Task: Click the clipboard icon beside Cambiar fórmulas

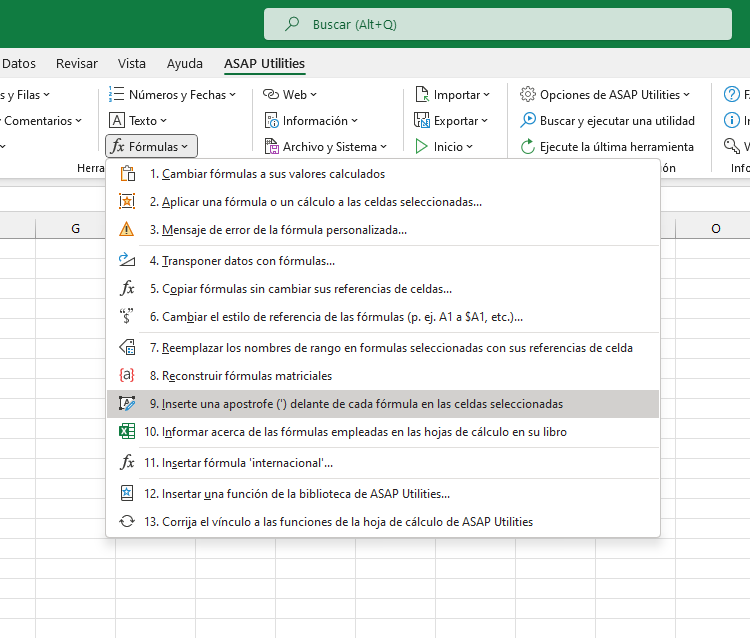Action: [127, 174]
